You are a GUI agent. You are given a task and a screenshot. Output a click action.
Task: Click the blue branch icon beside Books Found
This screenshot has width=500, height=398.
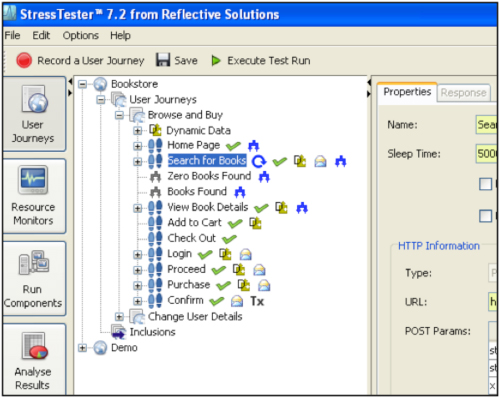[240, 192]
